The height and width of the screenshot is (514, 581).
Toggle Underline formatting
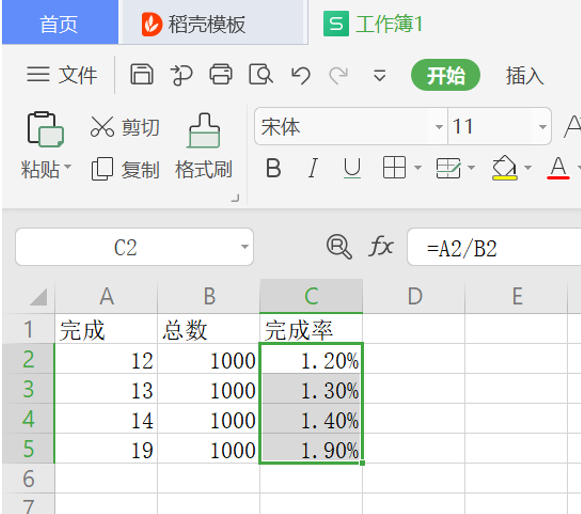[352, 168]
